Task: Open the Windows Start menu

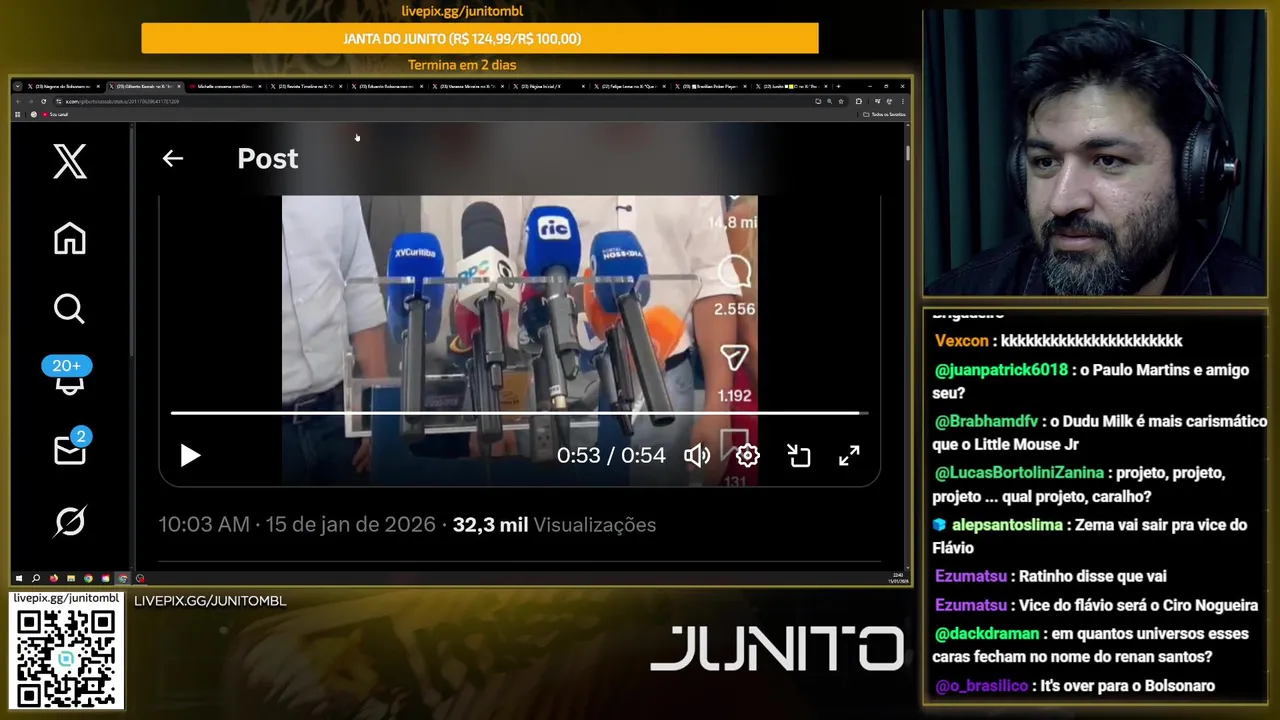Action: click(x=18, y=578)
